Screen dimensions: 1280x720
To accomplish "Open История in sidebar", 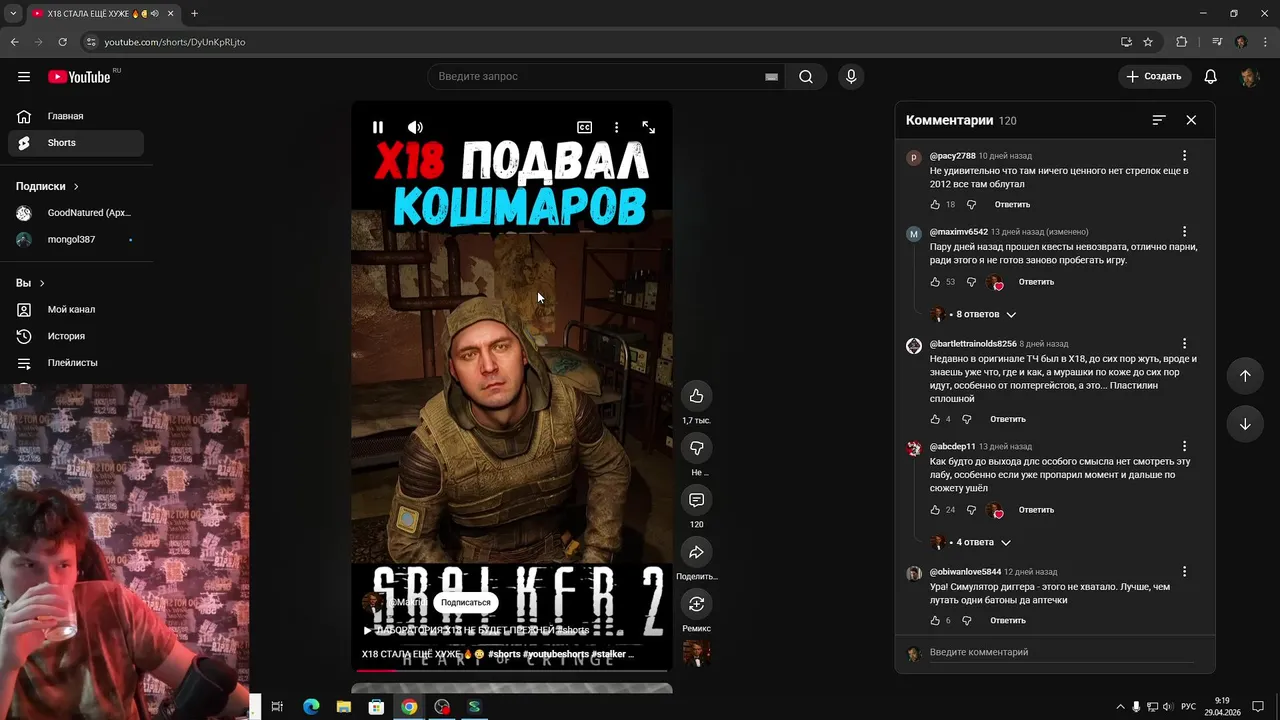I will [x=76, y=337].
